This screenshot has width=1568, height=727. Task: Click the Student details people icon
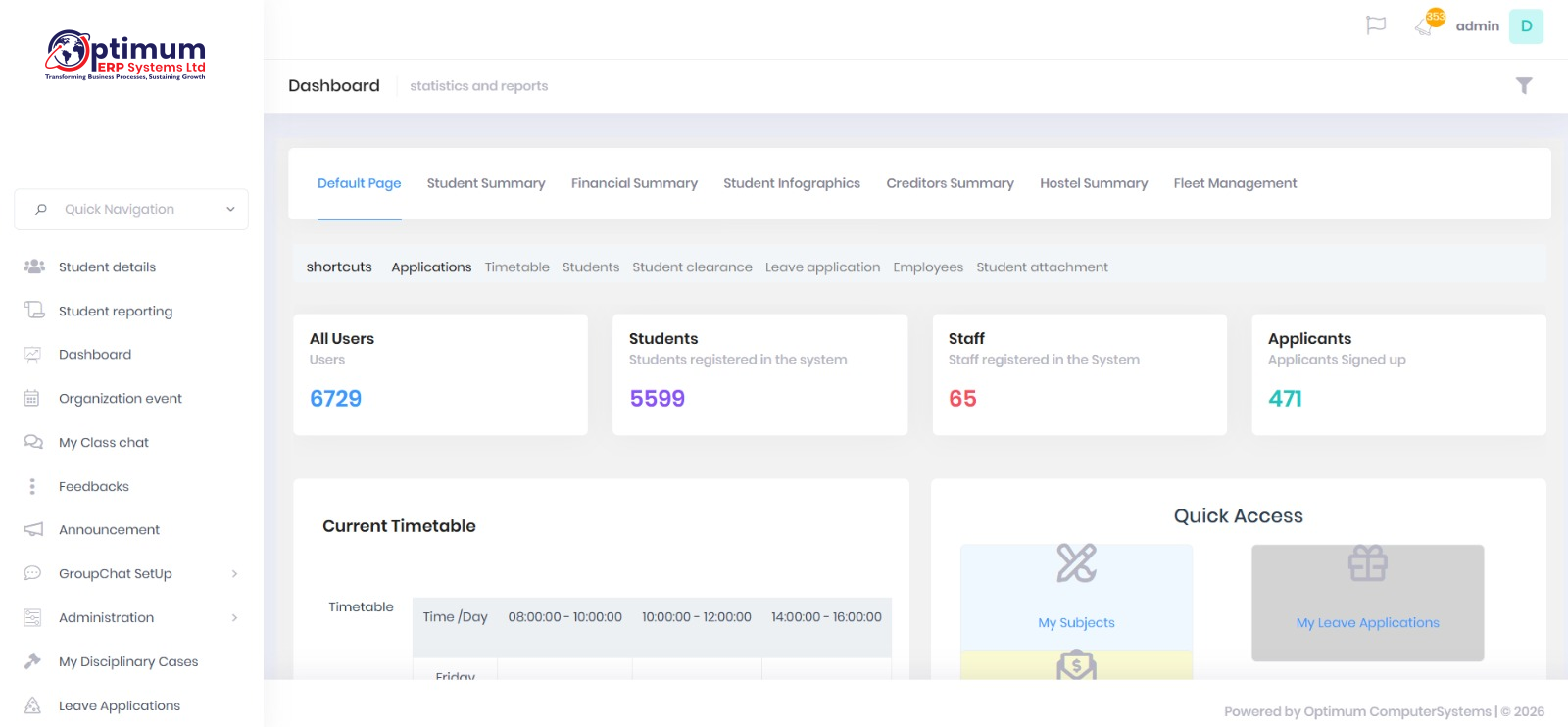[x=33, y=267]
